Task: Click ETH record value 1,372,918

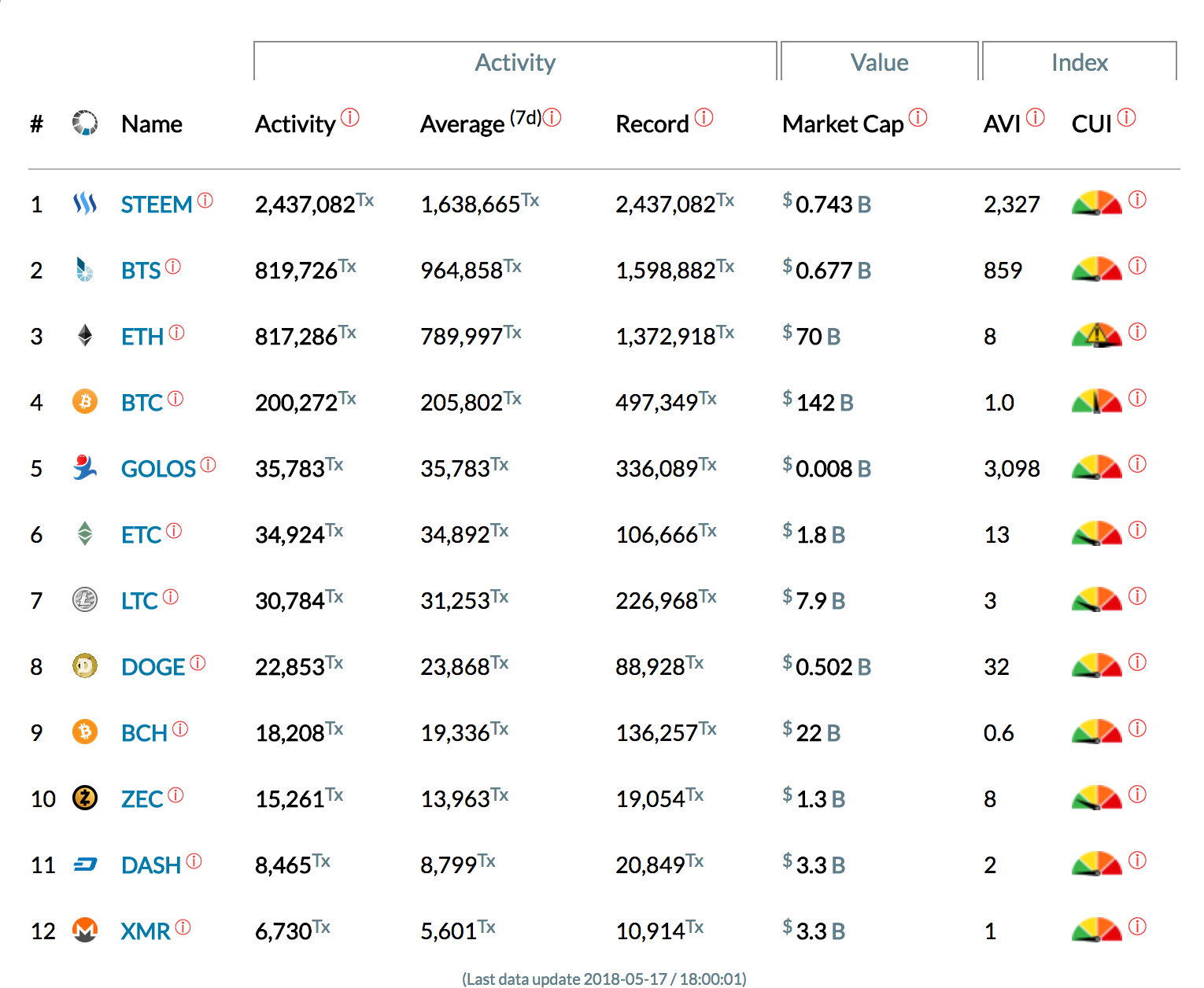Action: pos(674,336)
